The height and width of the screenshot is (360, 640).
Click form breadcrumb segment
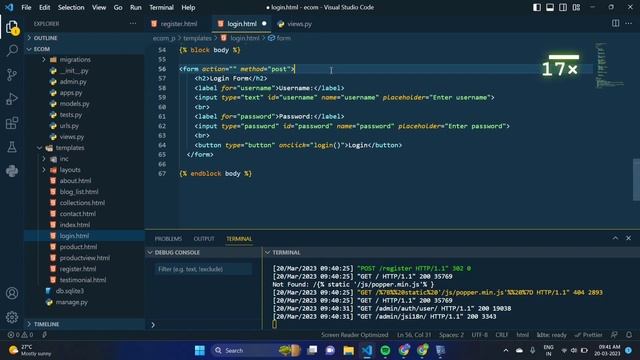[283, 38]
